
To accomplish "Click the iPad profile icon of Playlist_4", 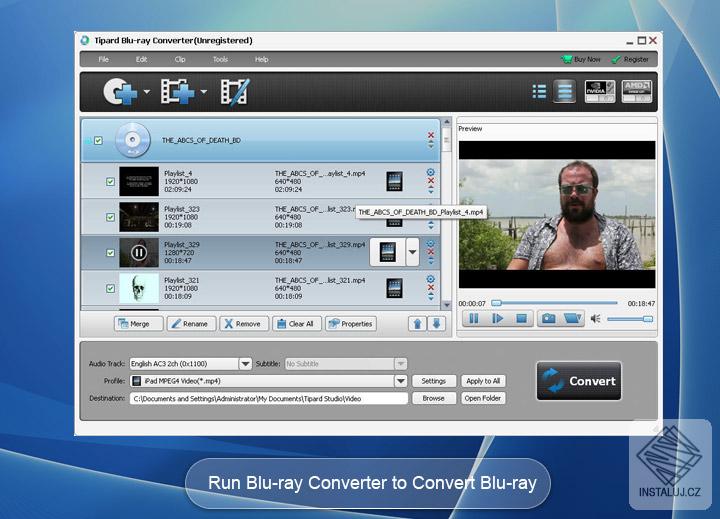I will [394, 181].
